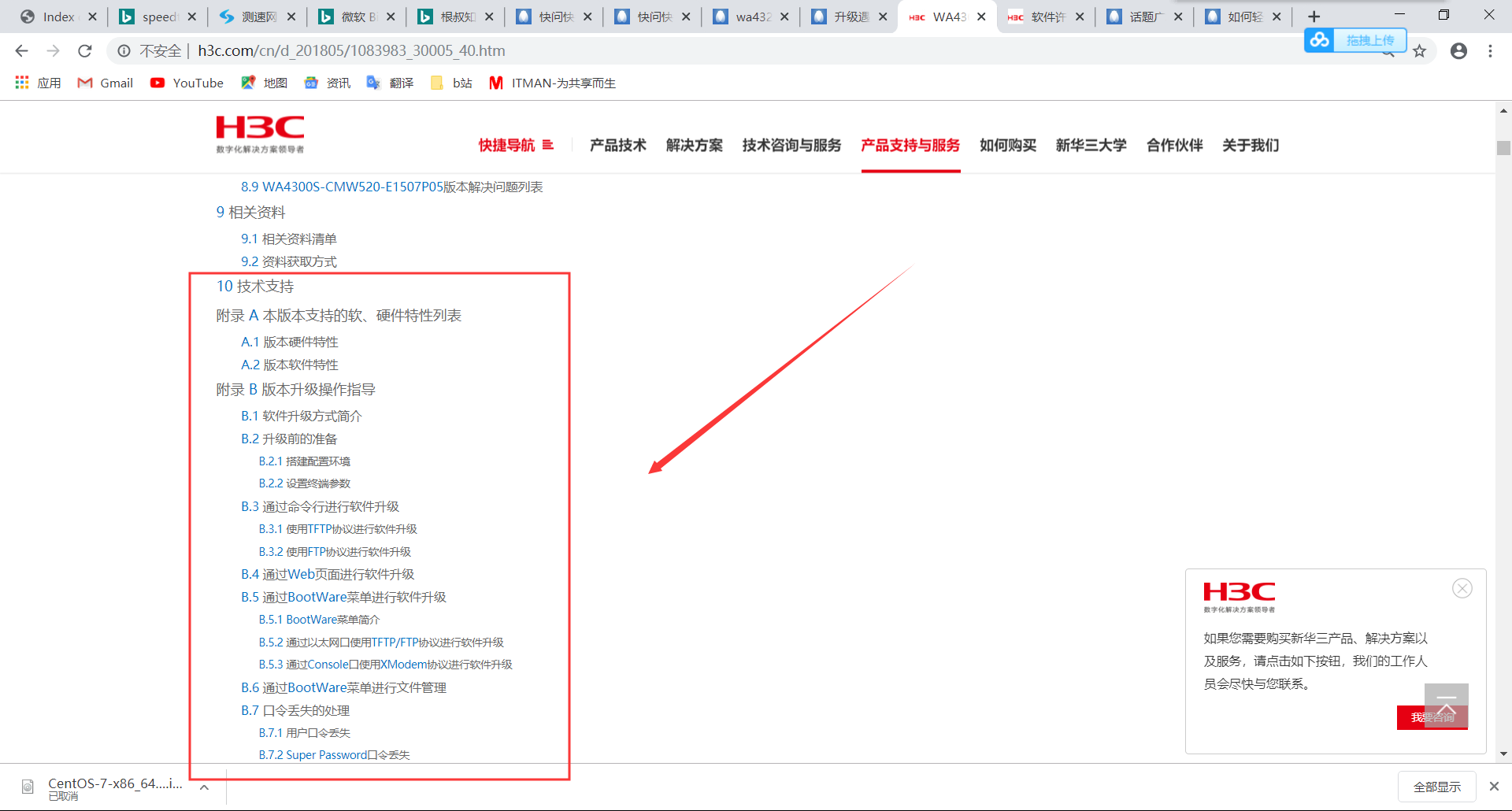This screenshot has width=1512, height=811.
Task: Open link B.3.1 使用TFTP协议进行软件升级
Action: click(x=338, y=529)
